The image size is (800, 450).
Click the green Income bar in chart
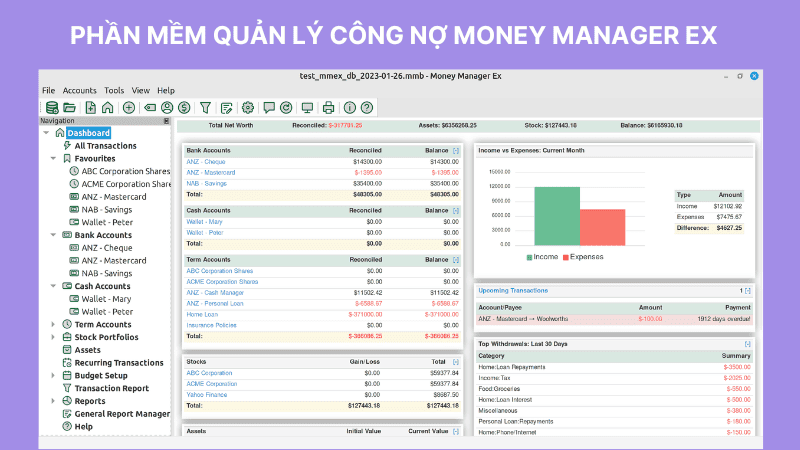(x=557, y=216)
